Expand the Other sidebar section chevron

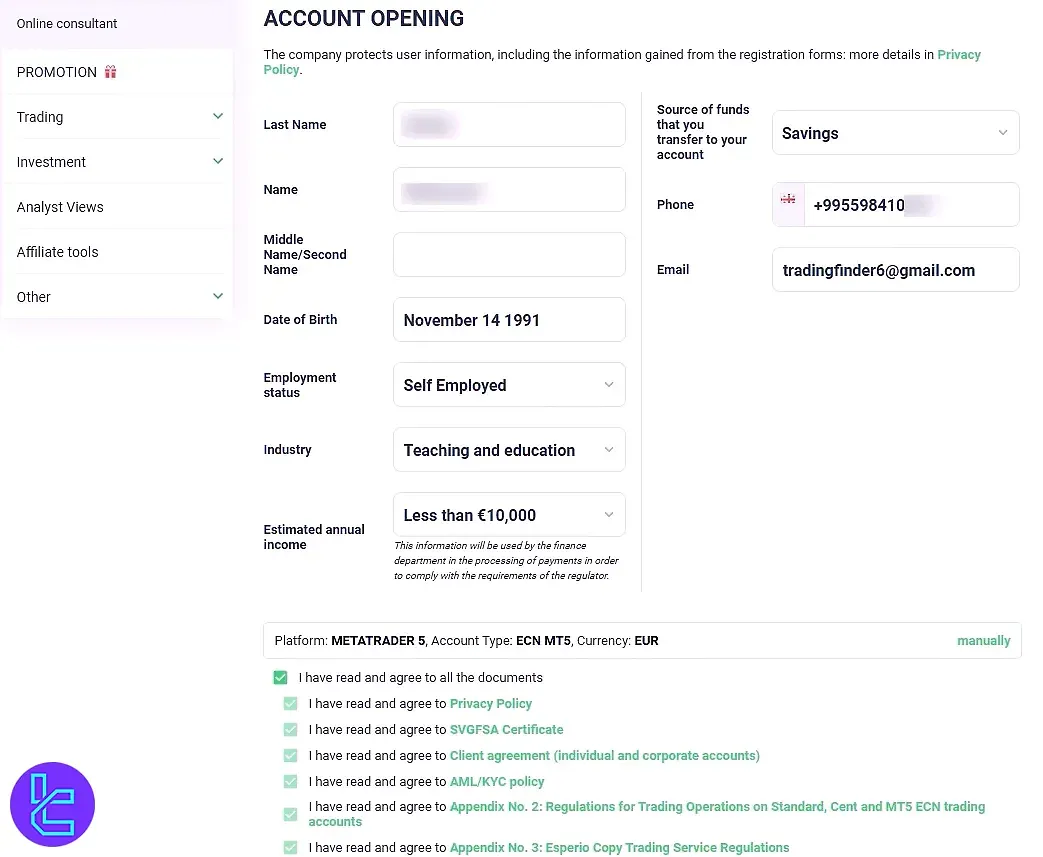[x=218, y=296]
